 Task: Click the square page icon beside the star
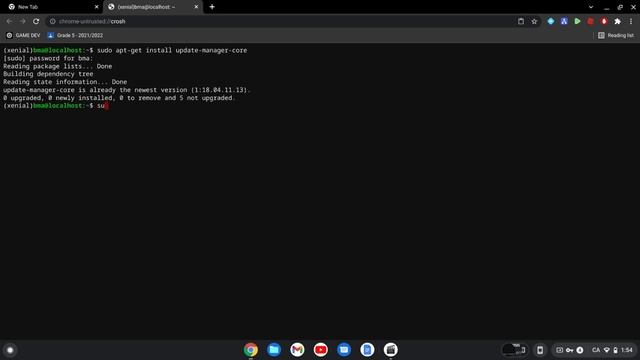521,21
